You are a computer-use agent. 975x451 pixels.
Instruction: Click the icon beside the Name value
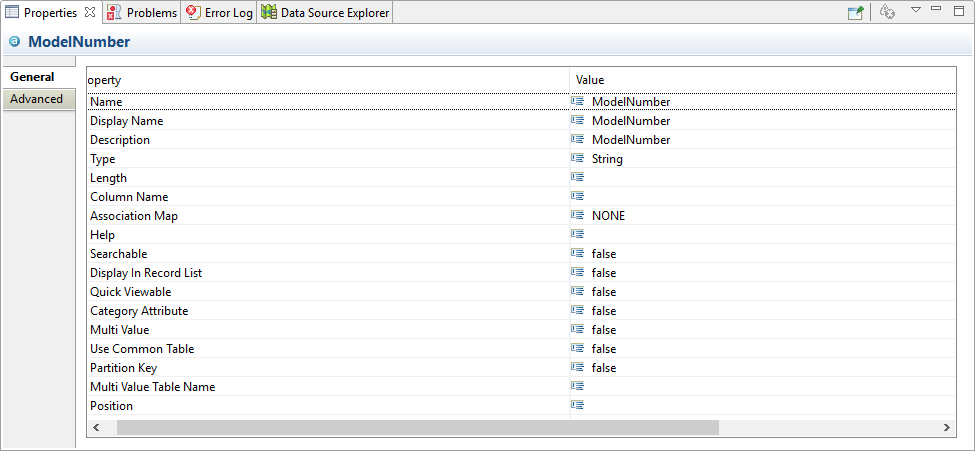(577, 102)
